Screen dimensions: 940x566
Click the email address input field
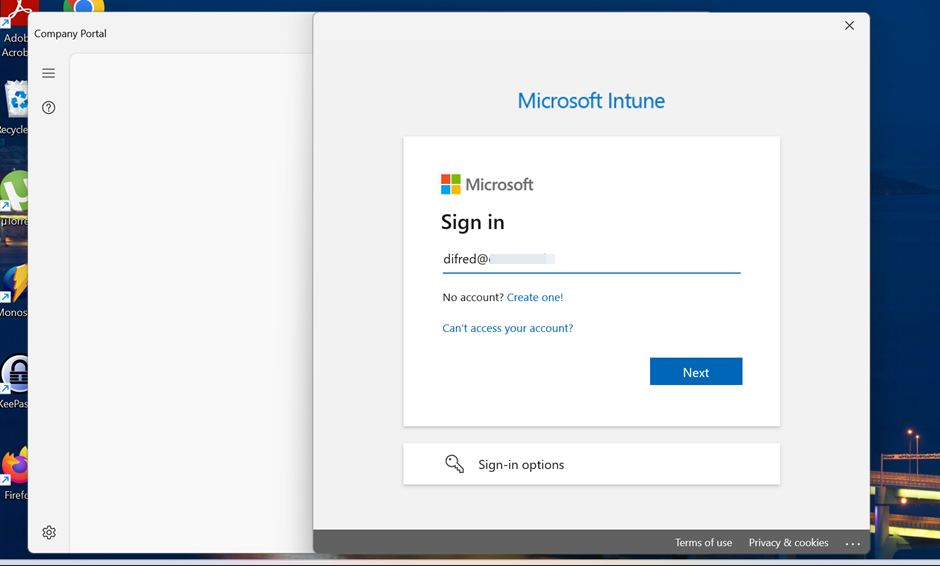(591, 259)
